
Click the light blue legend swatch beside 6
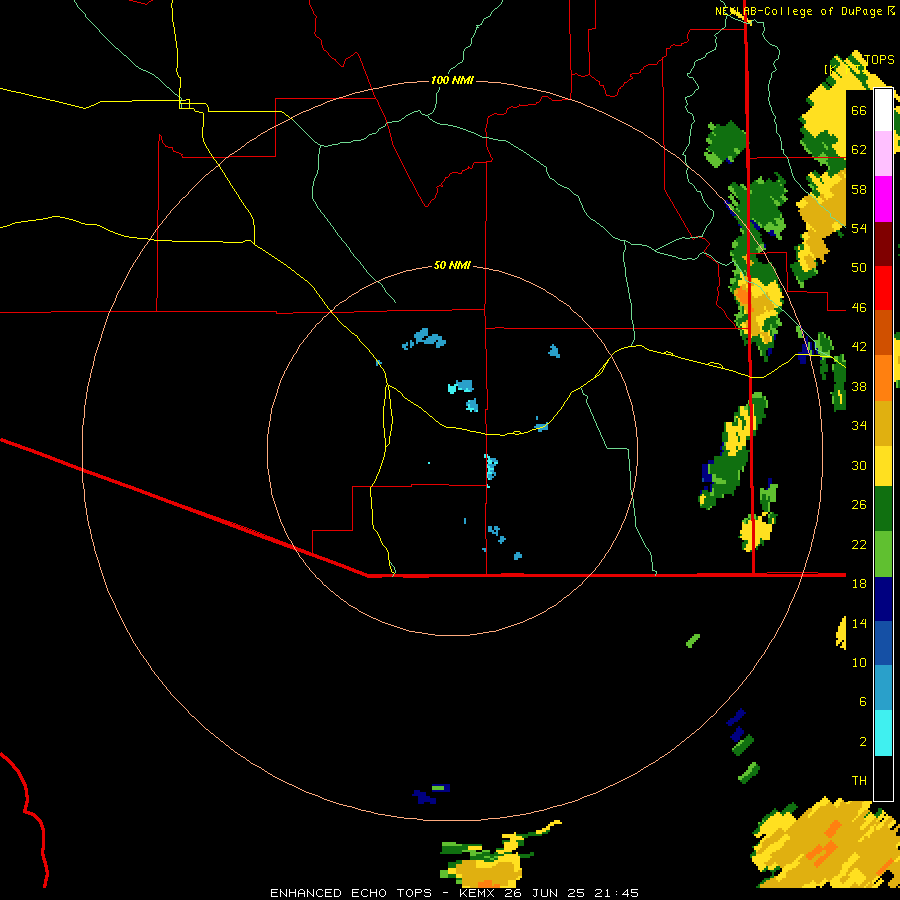point(883,688)
